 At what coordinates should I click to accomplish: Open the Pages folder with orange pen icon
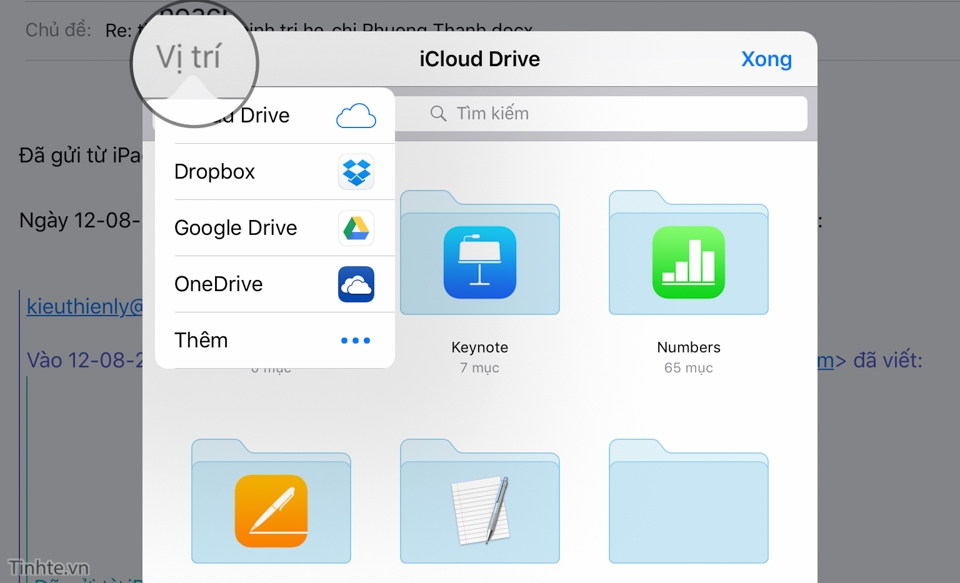tap(271, 501)
